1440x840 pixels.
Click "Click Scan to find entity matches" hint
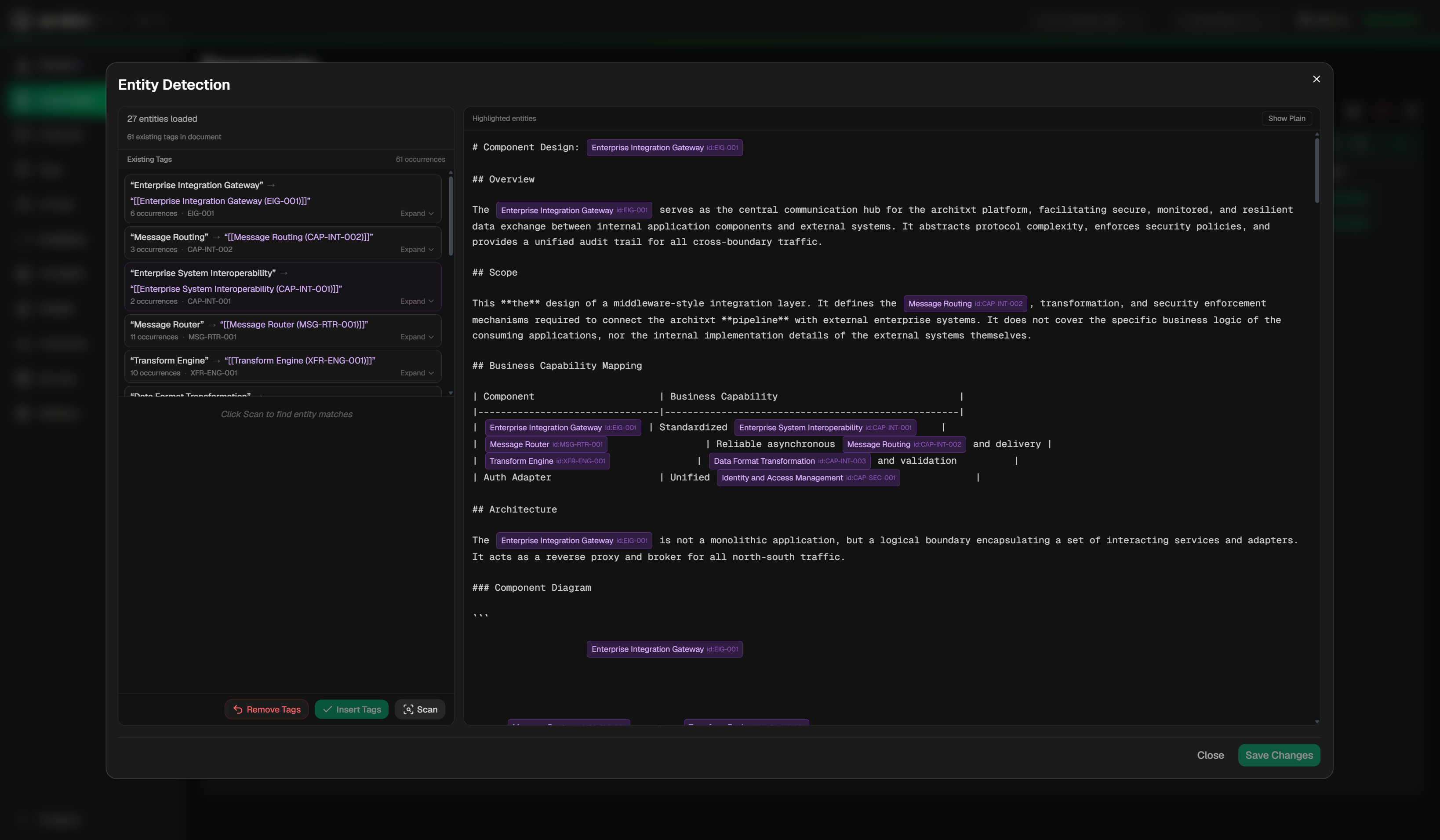pyautogui.click(x=286, y=414)
